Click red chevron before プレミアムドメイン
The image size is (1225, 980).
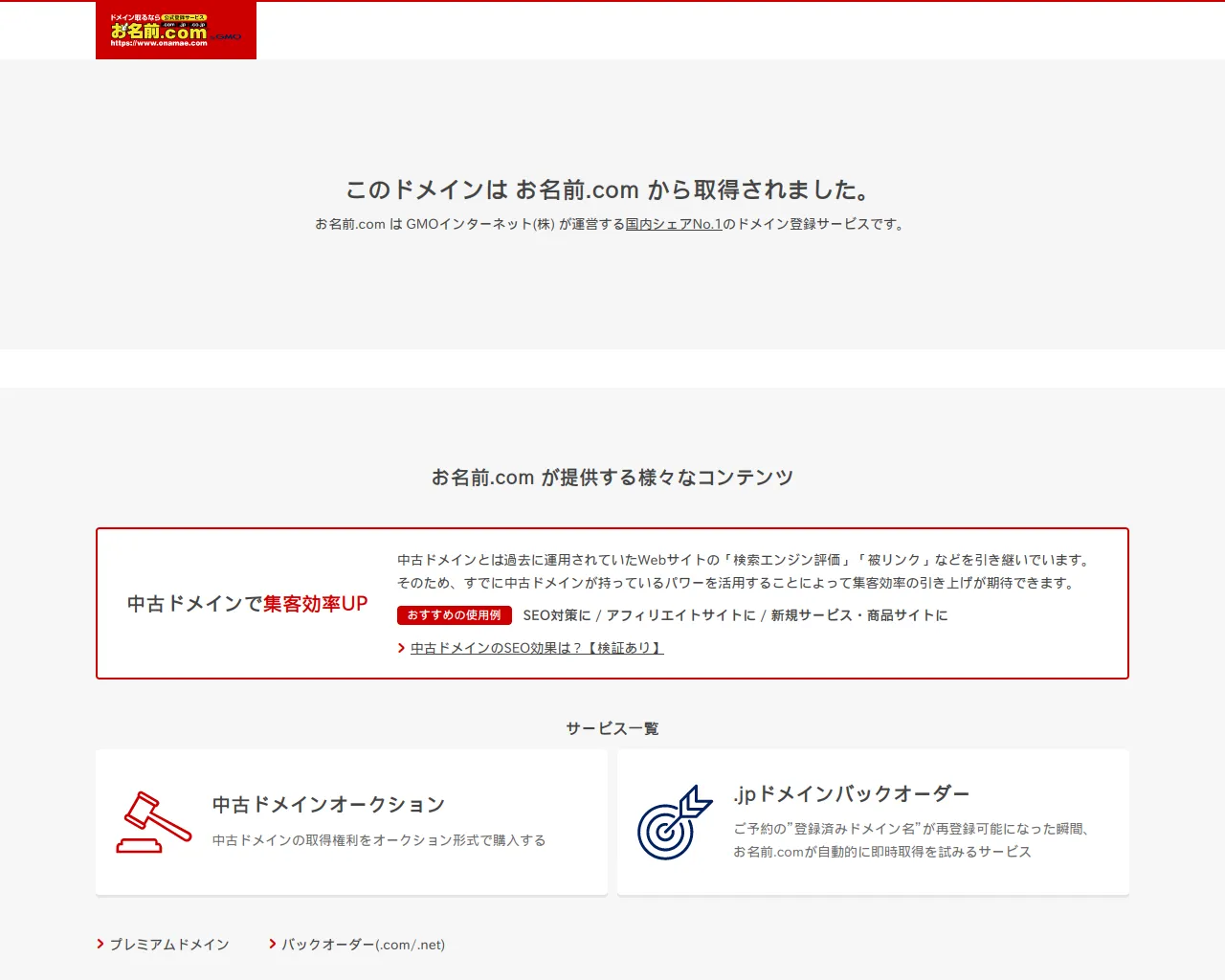(100, 944)
